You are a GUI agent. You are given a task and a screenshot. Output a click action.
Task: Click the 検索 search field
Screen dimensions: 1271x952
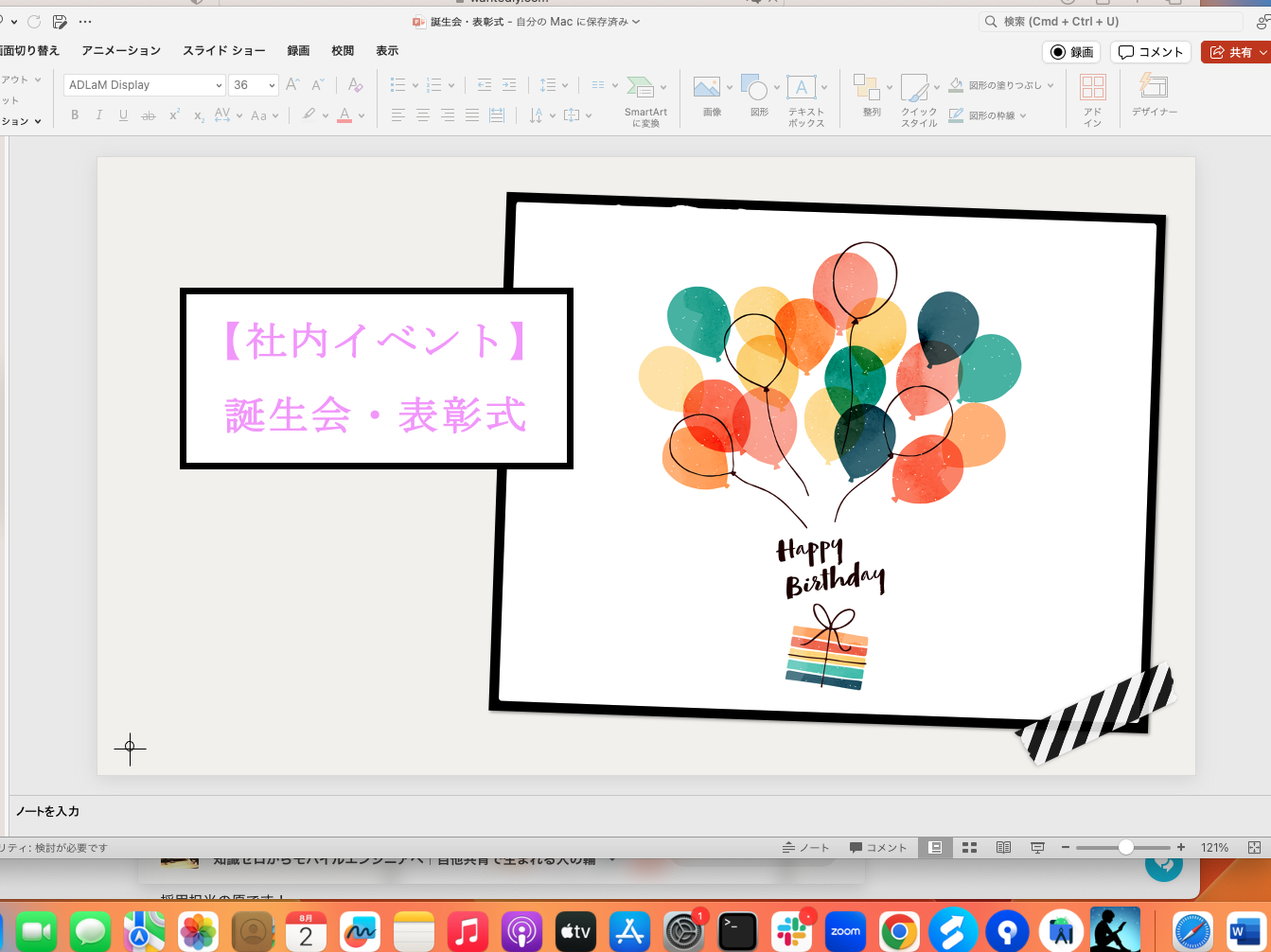click(x=1111, y=21)
